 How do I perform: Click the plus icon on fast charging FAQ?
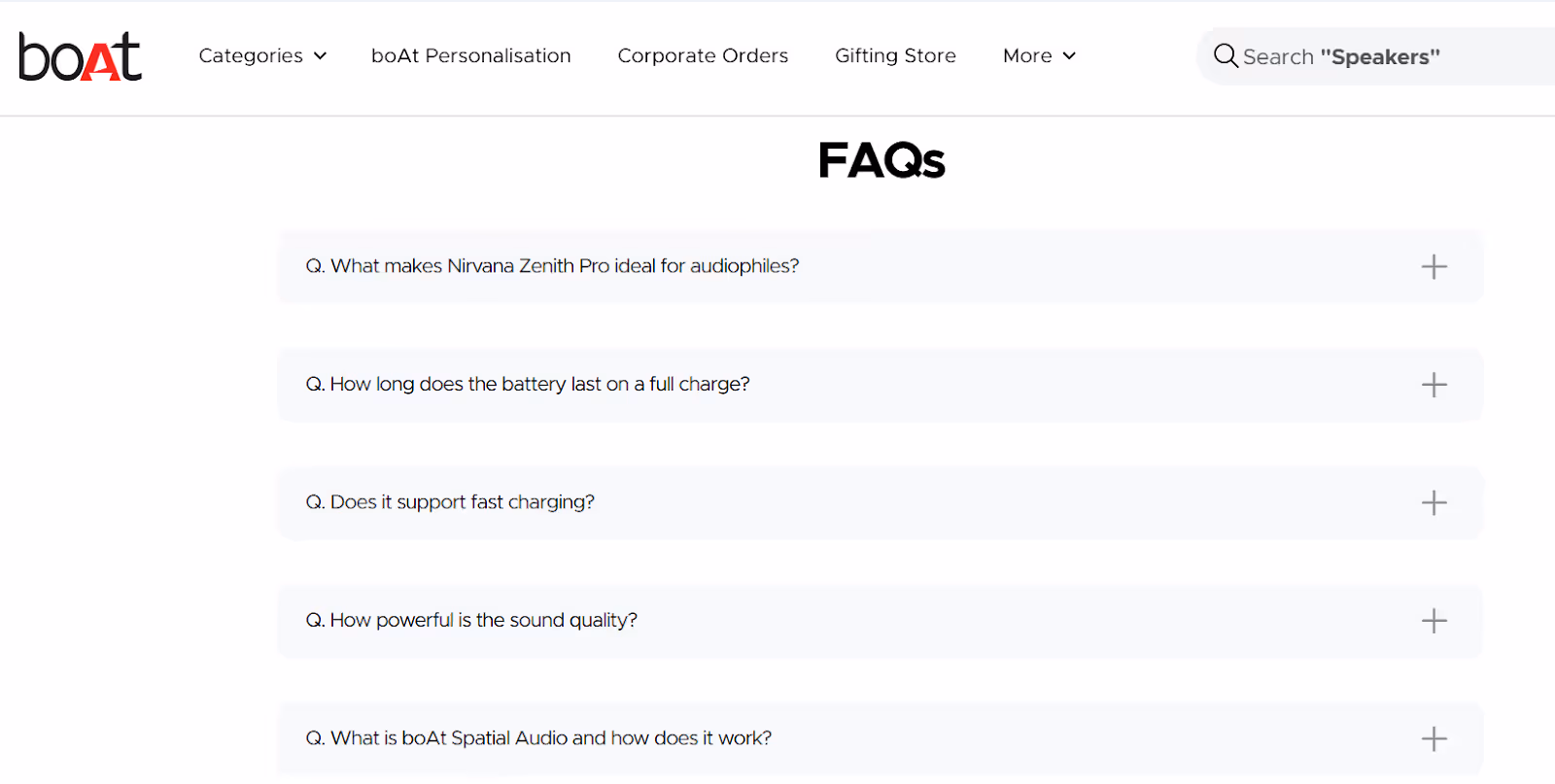pyautogui.click(x=1434, y=502)
